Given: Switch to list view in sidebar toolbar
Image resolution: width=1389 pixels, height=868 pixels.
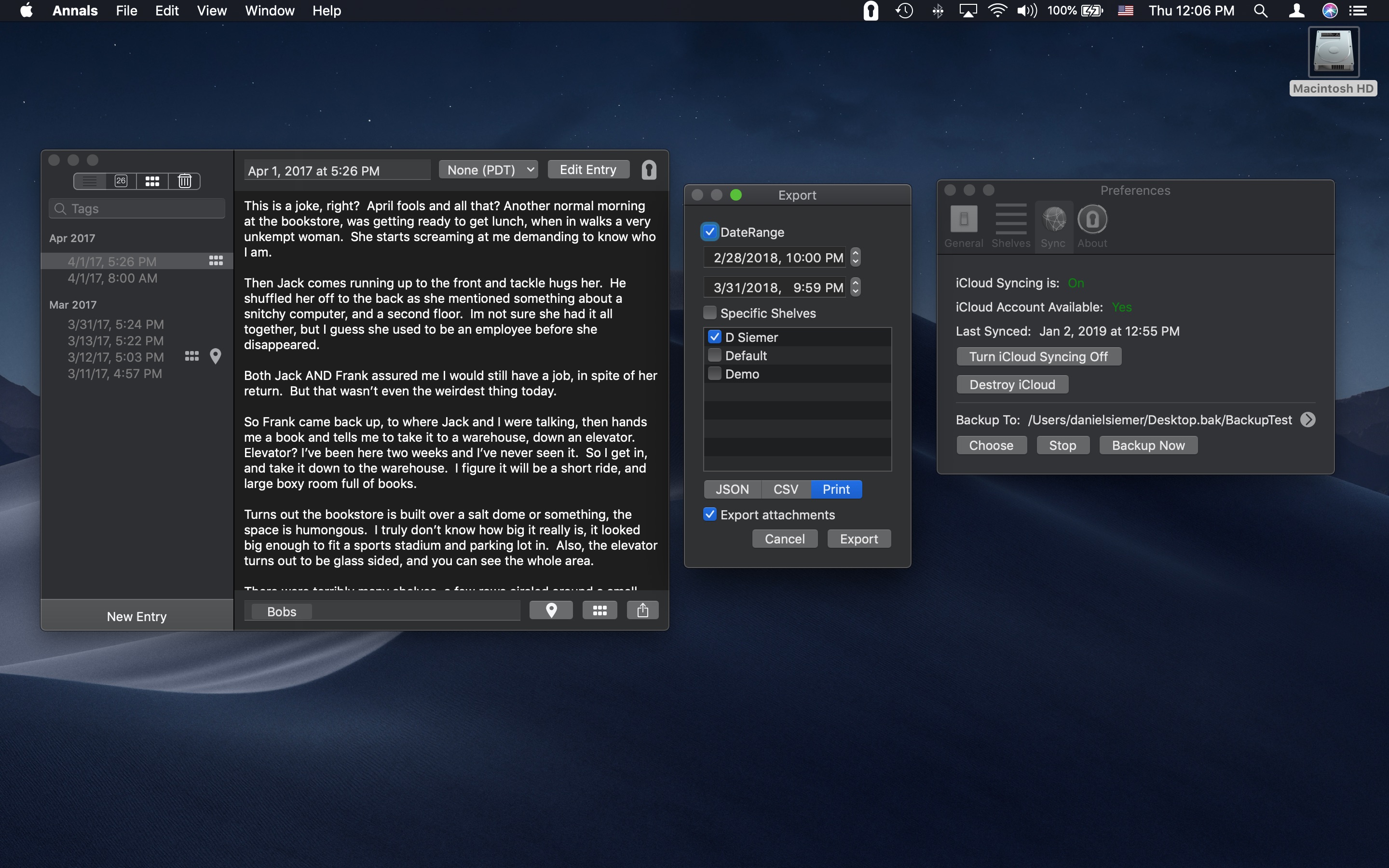Looking at the screenshot, I should tap(90, 181).
